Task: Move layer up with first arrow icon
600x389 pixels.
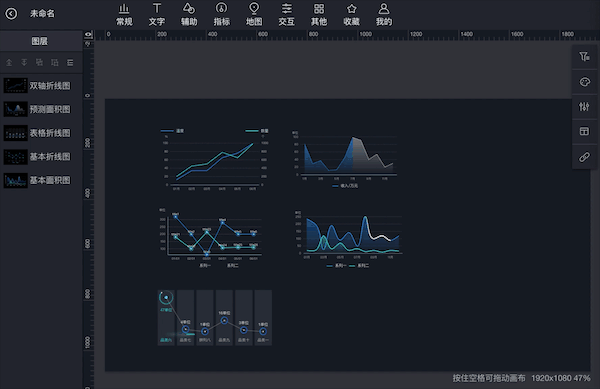Action: pyautogui.click(x=9, y=62)
